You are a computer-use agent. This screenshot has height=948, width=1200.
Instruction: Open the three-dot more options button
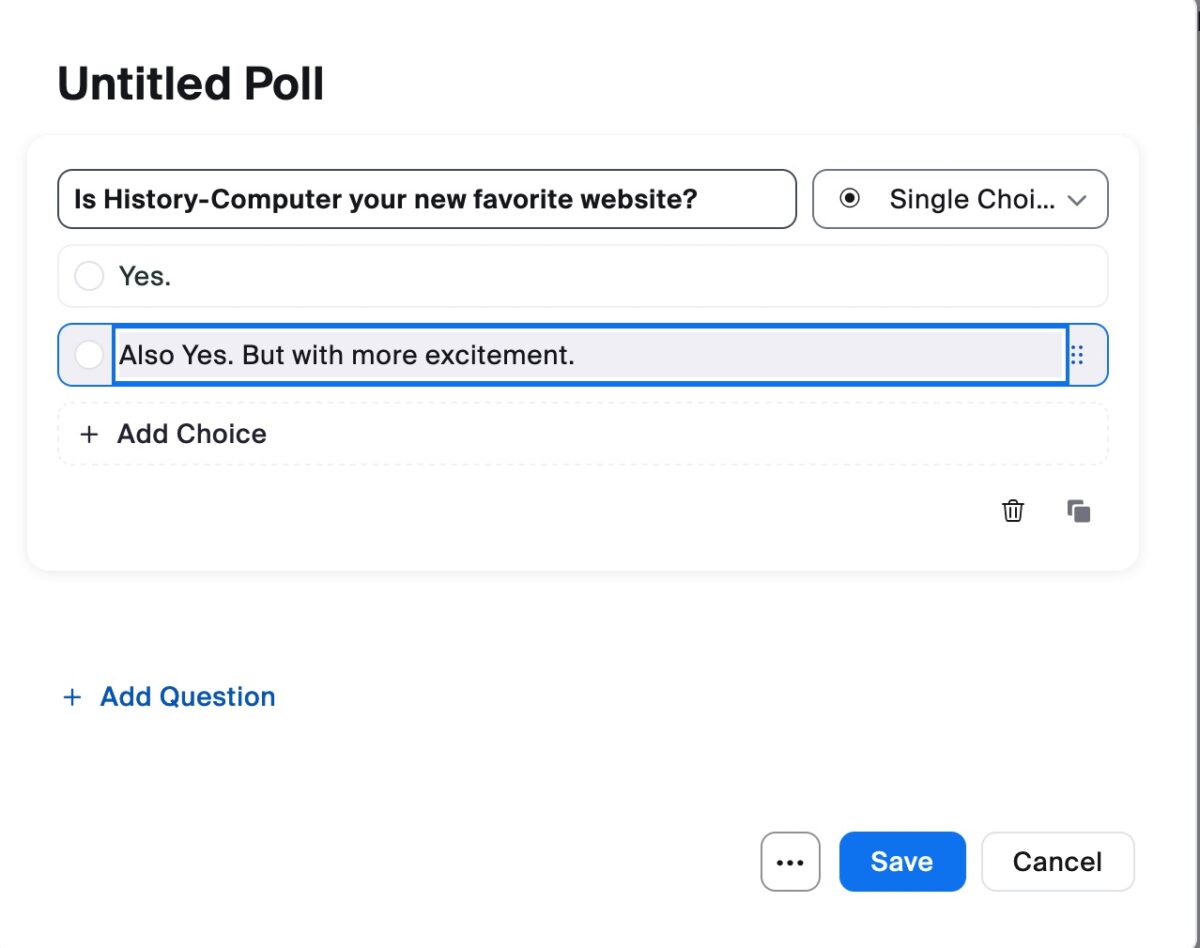click(790, 861)
